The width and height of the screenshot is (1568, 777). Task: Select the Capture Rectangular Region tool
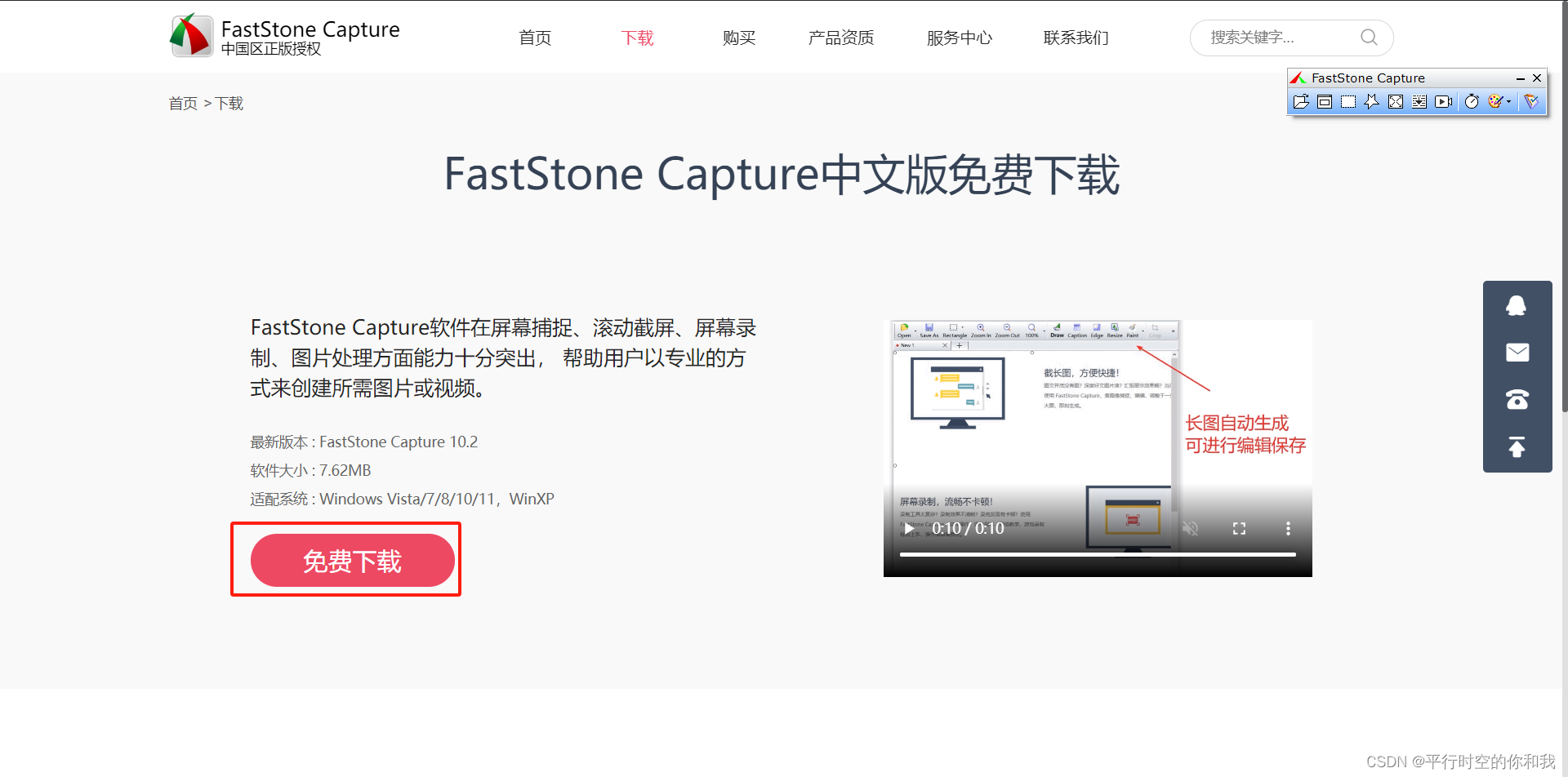click(x=1347, y=101)
